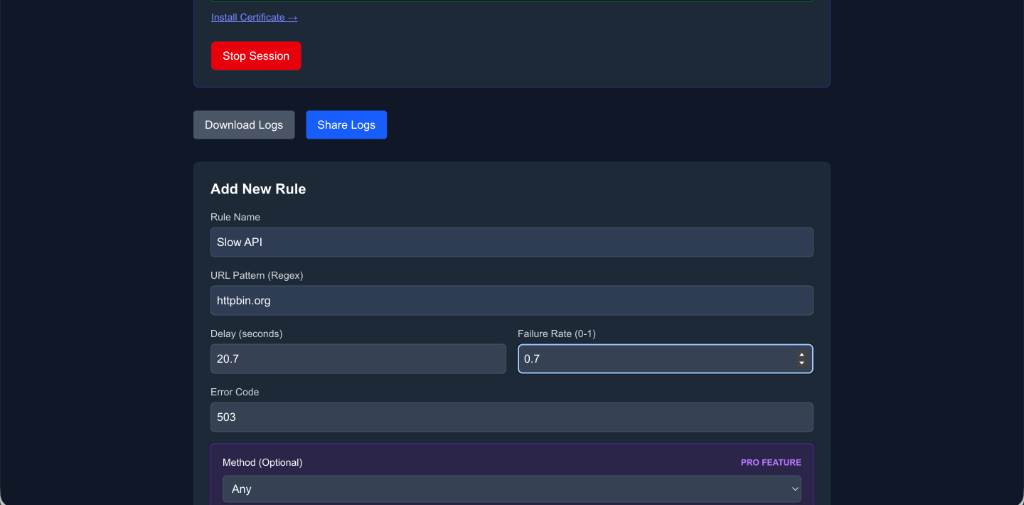
Task: Click the Rule Name label
Action: pos(235,217)
